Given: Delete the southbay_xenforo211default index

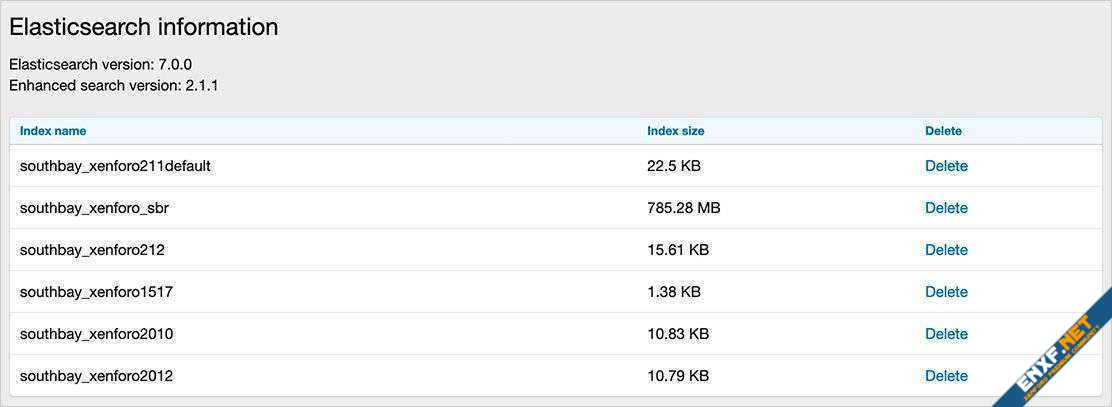Looking at the screenshot, I should [x=946, y=166].
